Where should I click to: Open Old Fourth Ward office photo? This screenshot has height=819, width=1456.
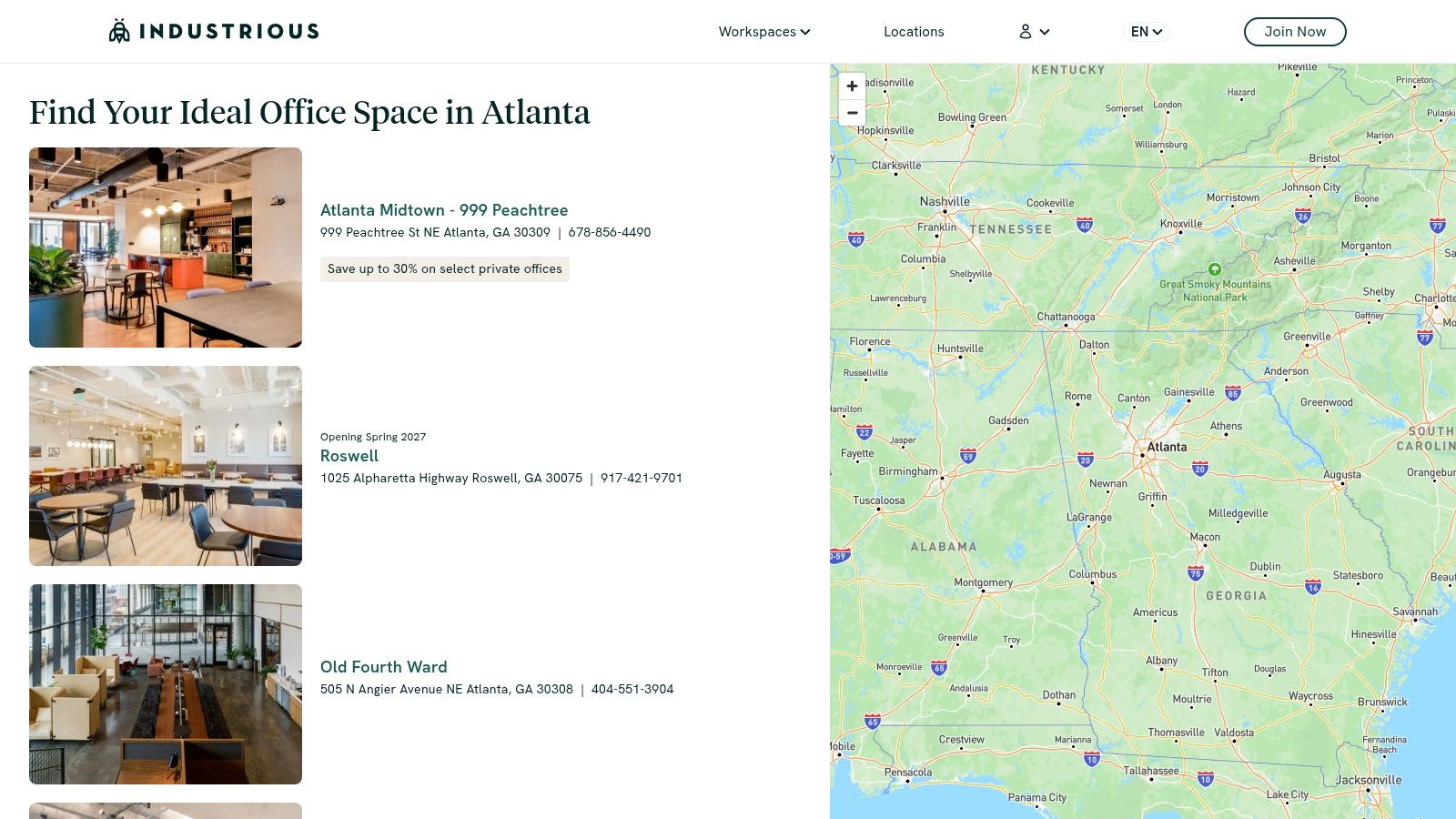tap(166, 684)
